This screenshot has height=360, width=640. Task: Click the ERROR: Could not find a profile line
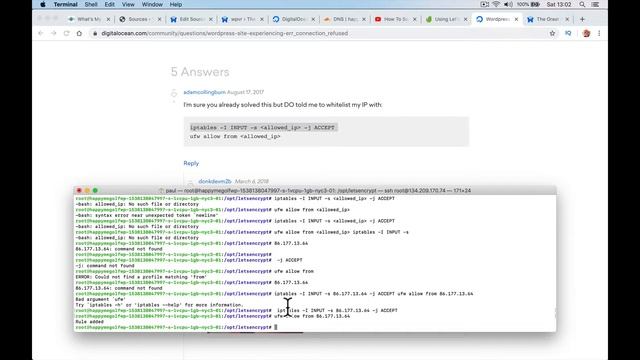coord(141,277)
